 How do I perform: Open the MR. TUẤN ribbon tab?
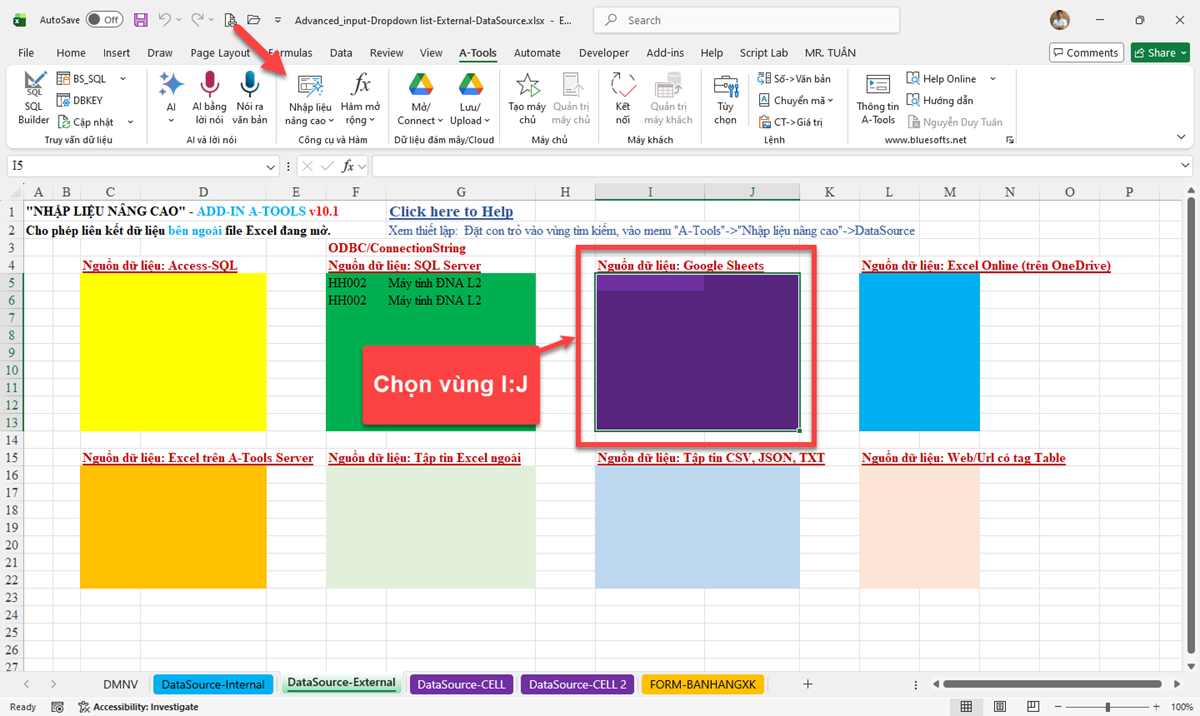point(832,53)
